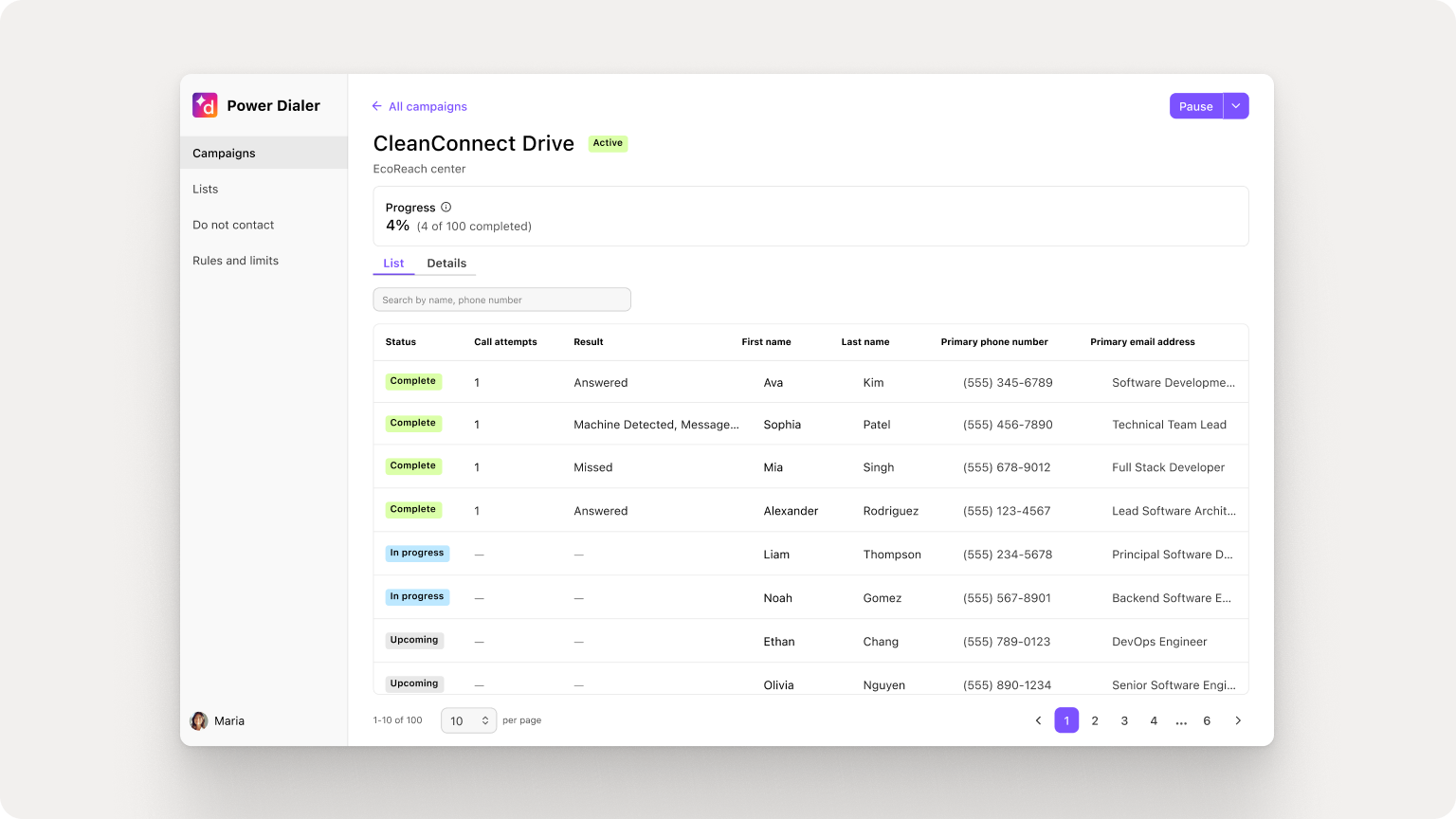
Task: Click the Result column header
Action: tap(589, 342)
